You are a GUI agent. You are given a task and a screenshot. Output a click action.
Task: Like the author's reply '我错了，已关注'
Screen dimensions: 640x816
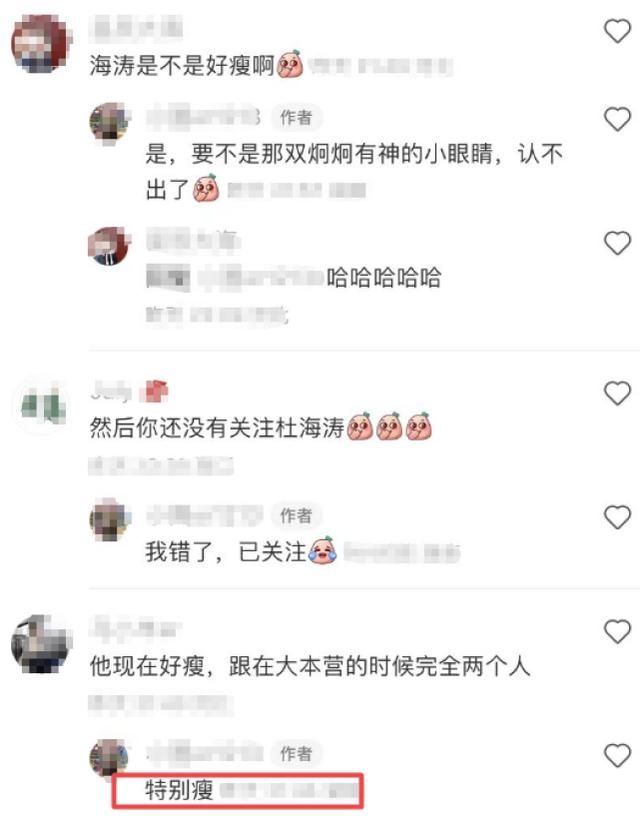pos(617,517)
